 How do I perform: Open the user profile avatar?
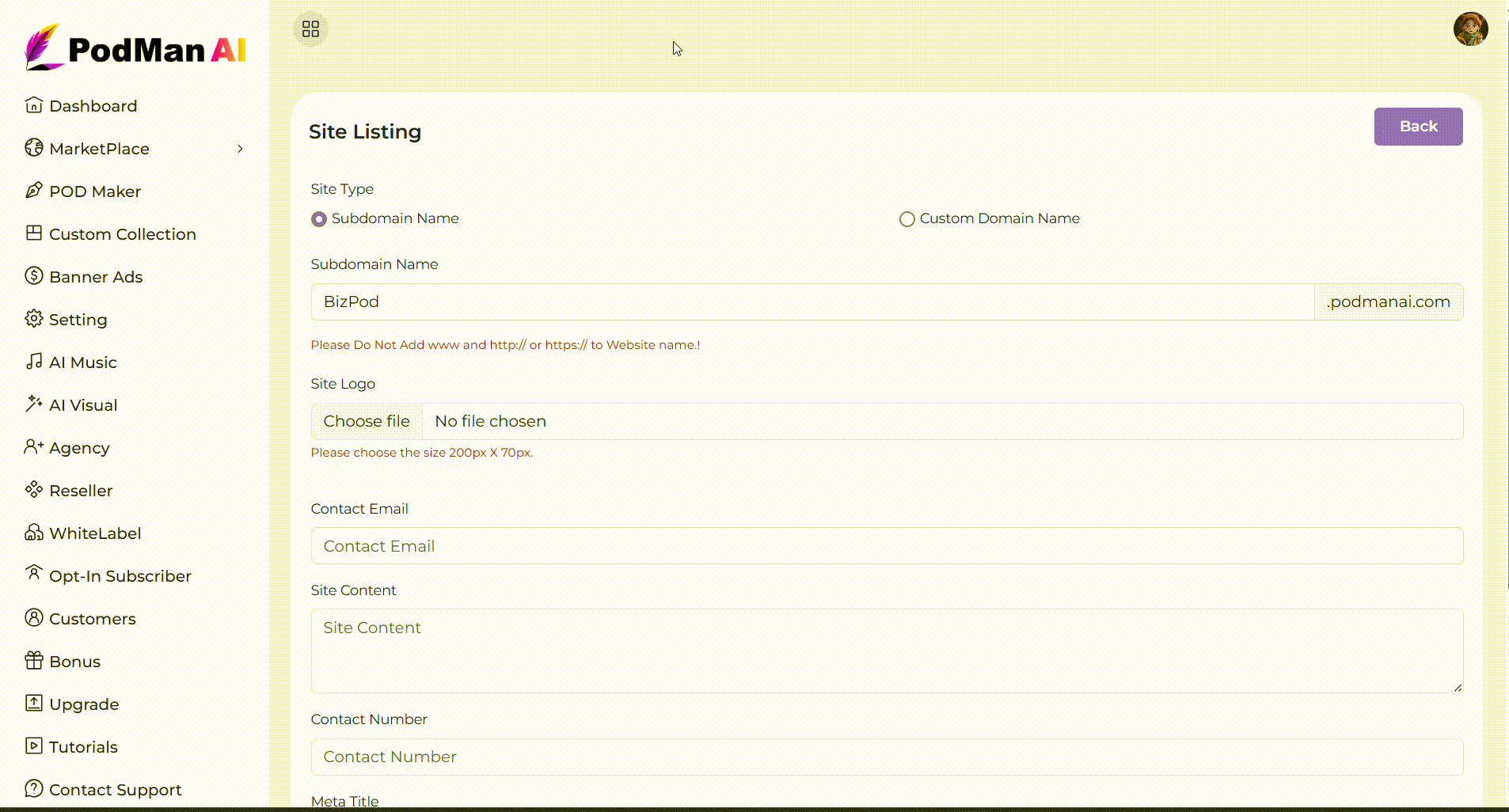coord(1470,29)
